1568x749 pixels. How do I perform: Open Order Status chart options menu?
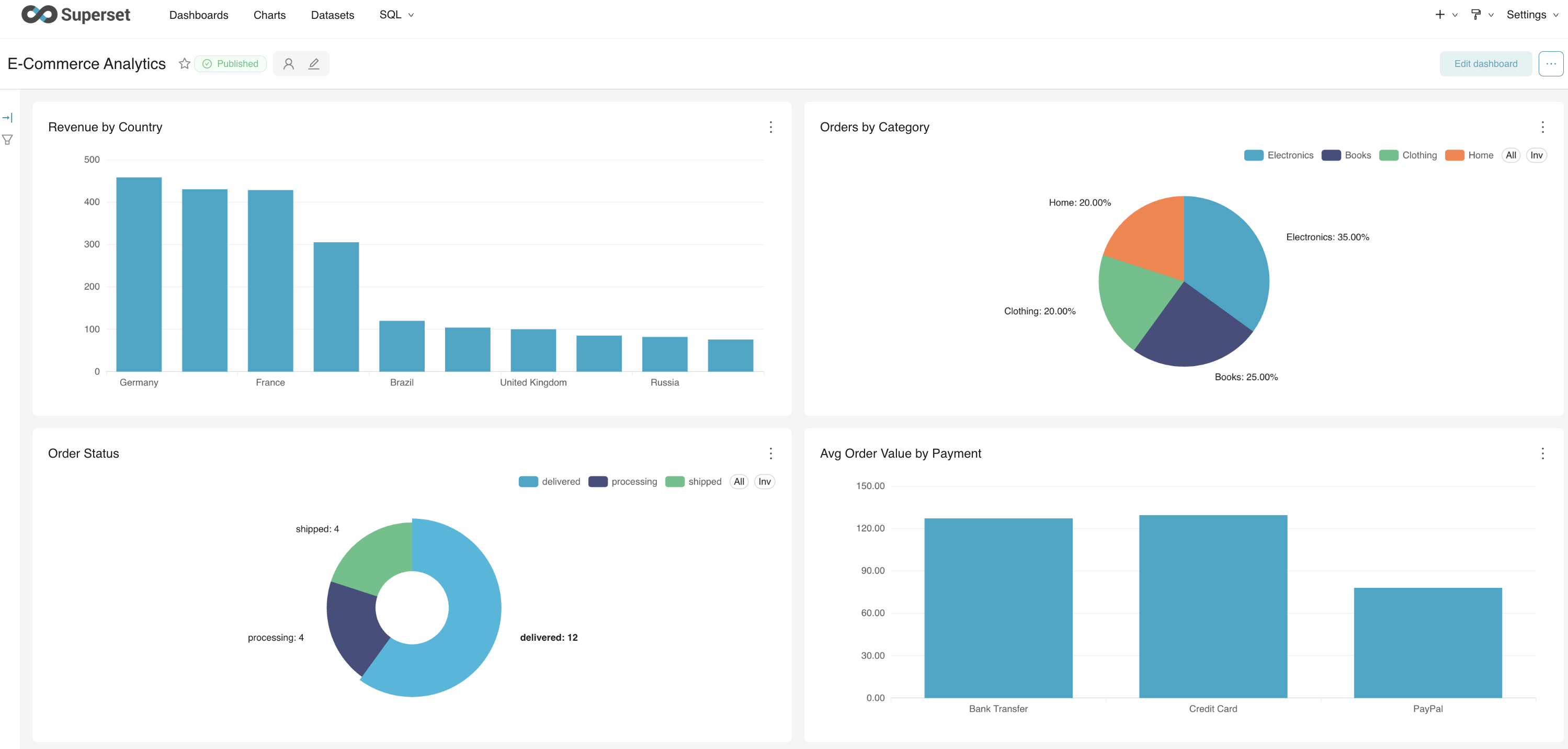[x=770, y=453]
